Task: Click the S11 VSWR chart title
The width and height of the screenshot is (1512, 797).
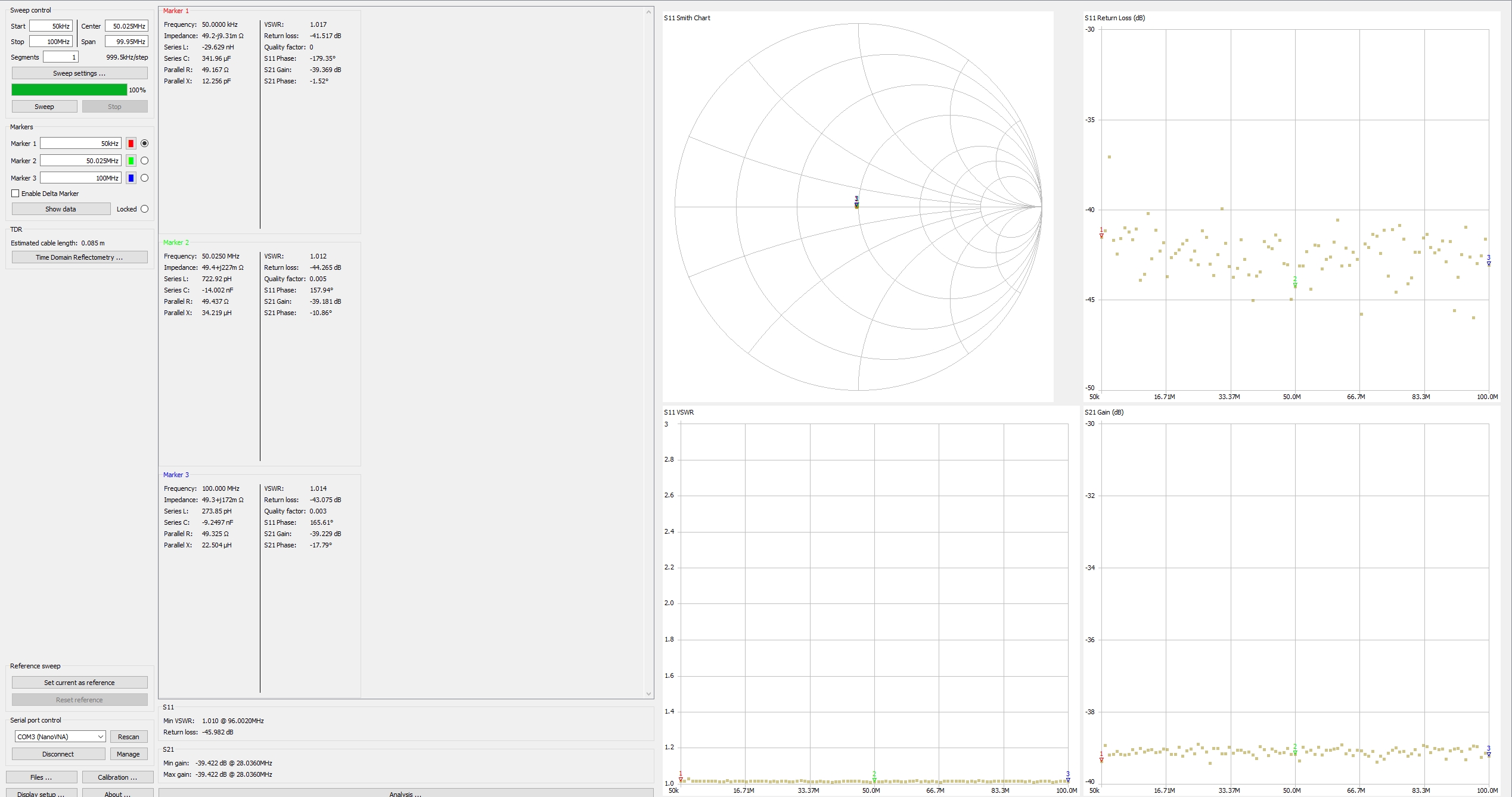Action: pyautogui.click(x=679, y=412)
